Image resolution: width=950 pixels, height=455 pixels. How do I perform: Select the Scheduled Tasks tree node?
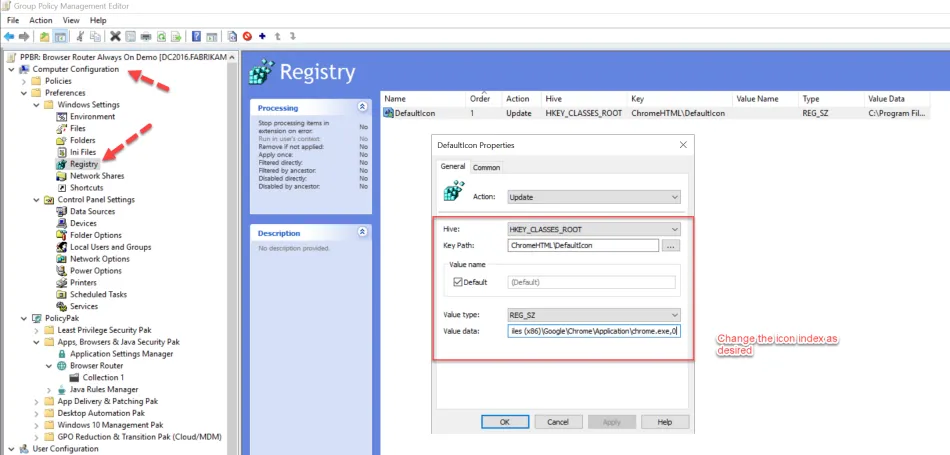click(x=97, y=294)
